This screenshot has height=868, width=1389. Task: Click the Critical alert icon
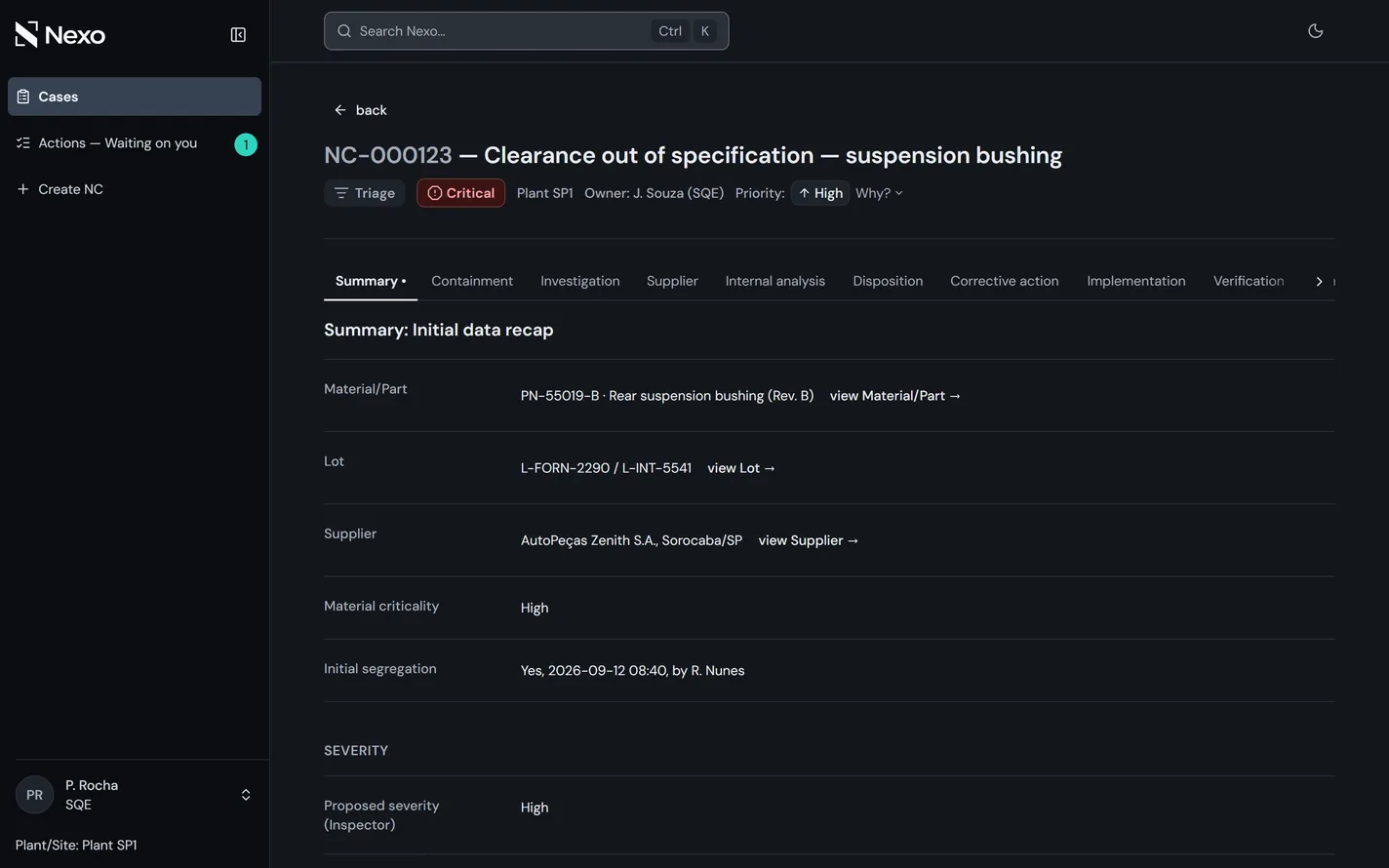[435, 193]
